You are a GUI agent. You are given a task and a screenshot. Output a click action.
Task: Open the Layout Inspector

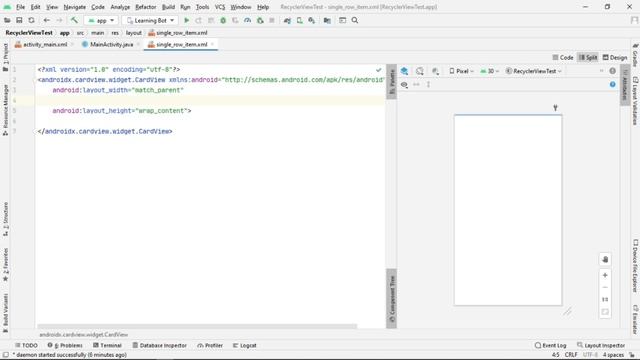(x=601, y=345)
